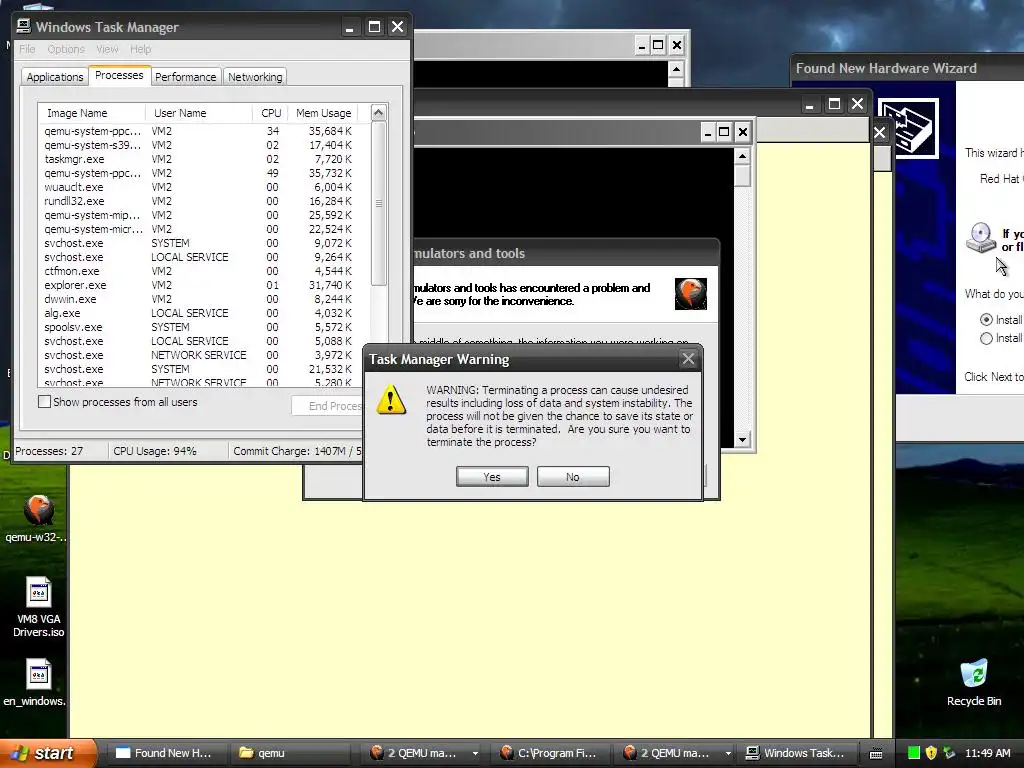Screen dimensions: 1024x768
Task: Select the VM8 VGA Drivers.iso desktop file
Action: point(39,593)
